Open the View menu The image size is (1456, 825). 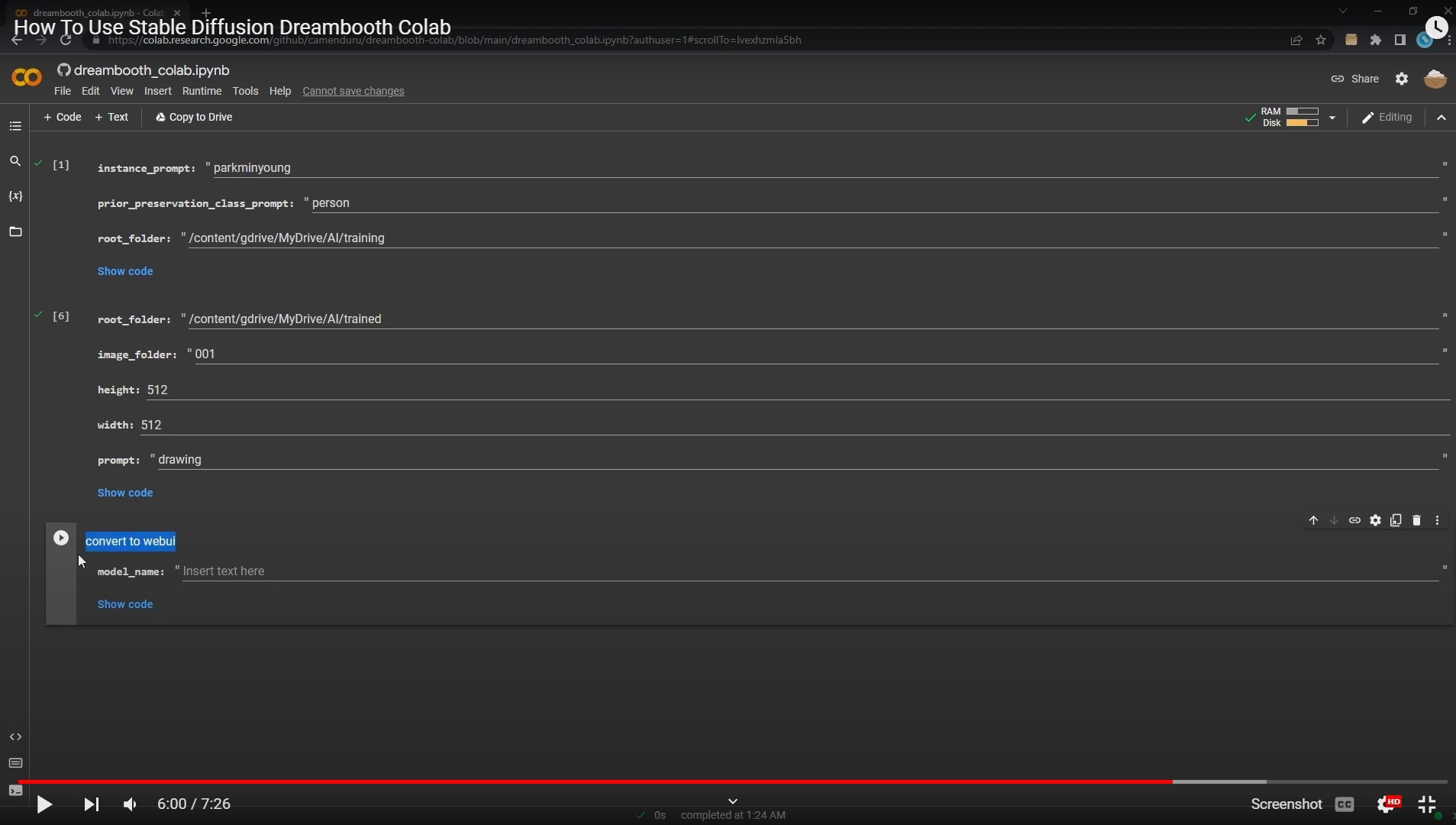[x=121, y=91]
